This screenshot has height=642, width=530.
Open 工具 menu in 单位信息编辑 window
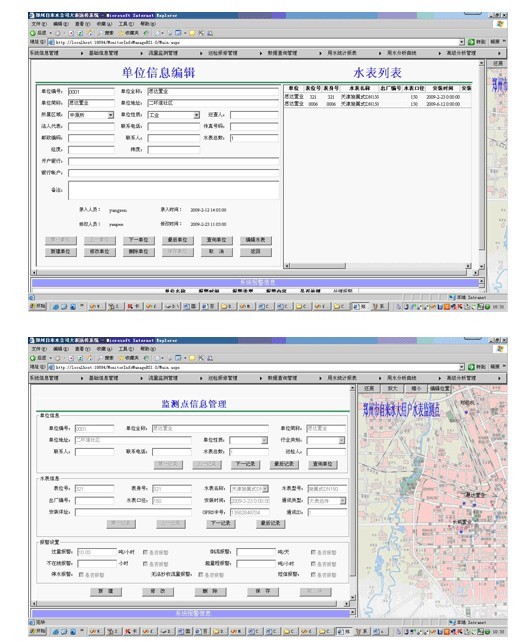(x=126, y=24)
